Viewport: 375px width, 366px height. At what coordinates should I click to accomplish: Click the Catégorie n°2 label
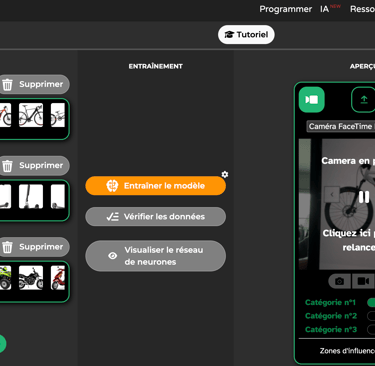pyautogui.click(x=331, y=316)
